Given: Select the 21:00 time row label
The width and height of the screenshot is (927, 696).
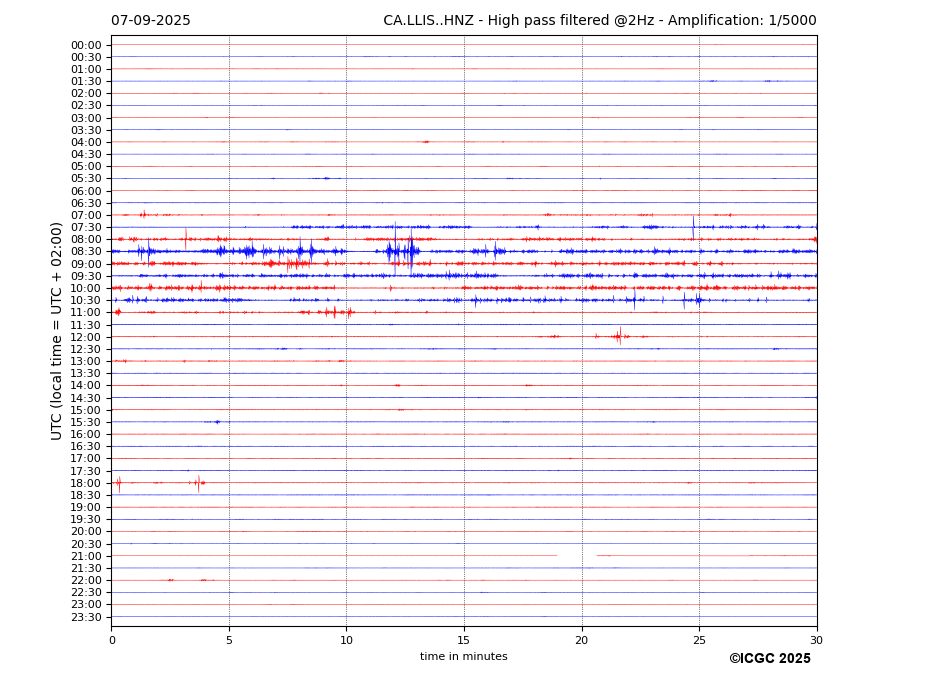Looking at the screenshot, I should point(86,556).
